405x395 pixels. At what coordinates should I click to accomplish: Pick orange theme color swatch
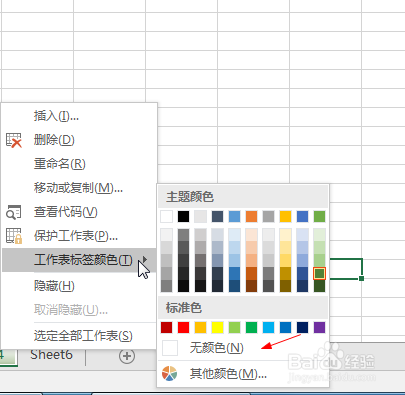pos(252,216)
